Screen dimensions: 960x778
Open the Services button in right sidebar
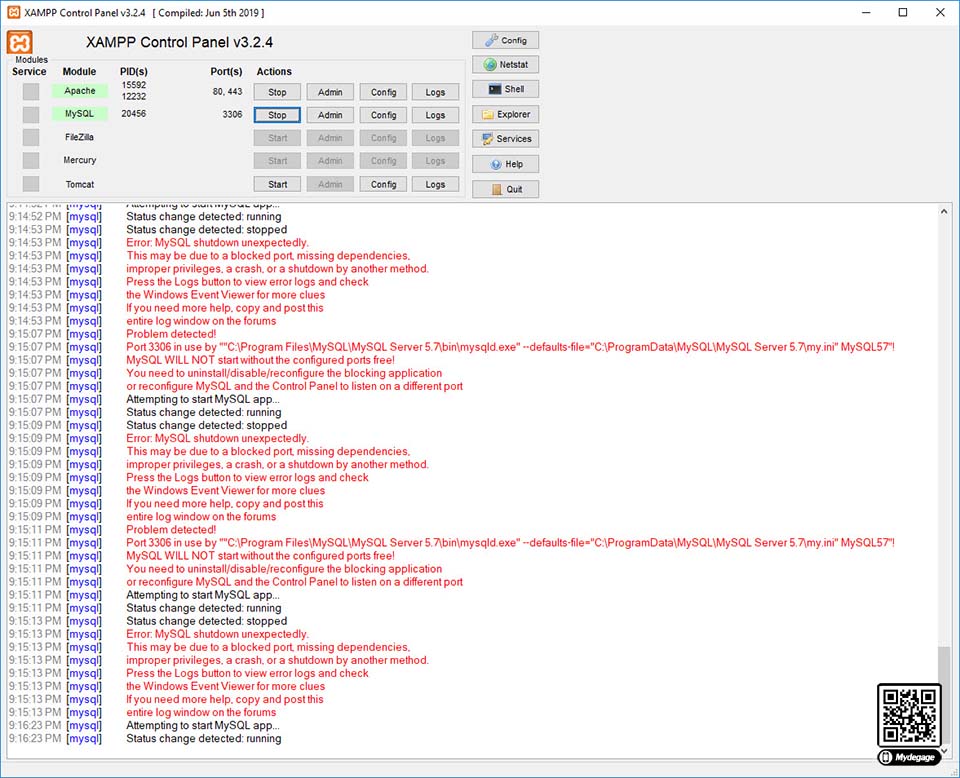click(505, 139)
